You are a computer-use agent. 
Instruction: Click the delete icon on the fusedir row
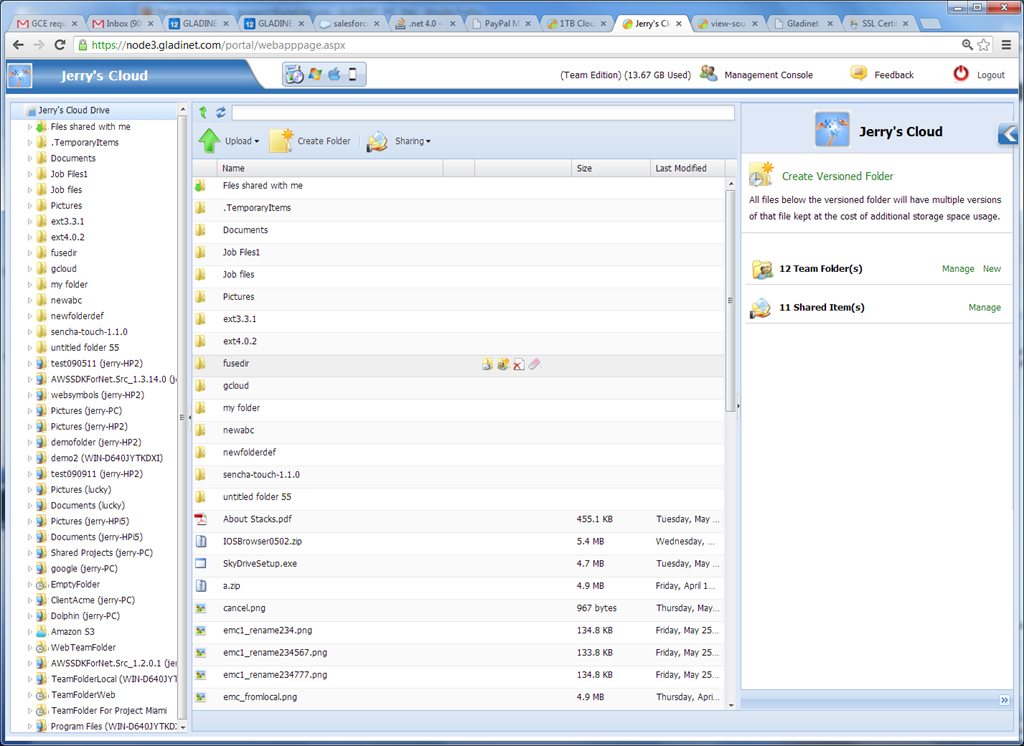tap(519, 365)
